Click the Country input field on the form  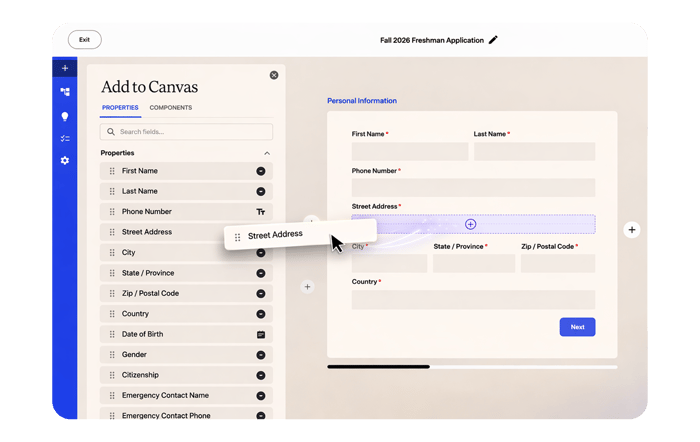coord(473,300)
